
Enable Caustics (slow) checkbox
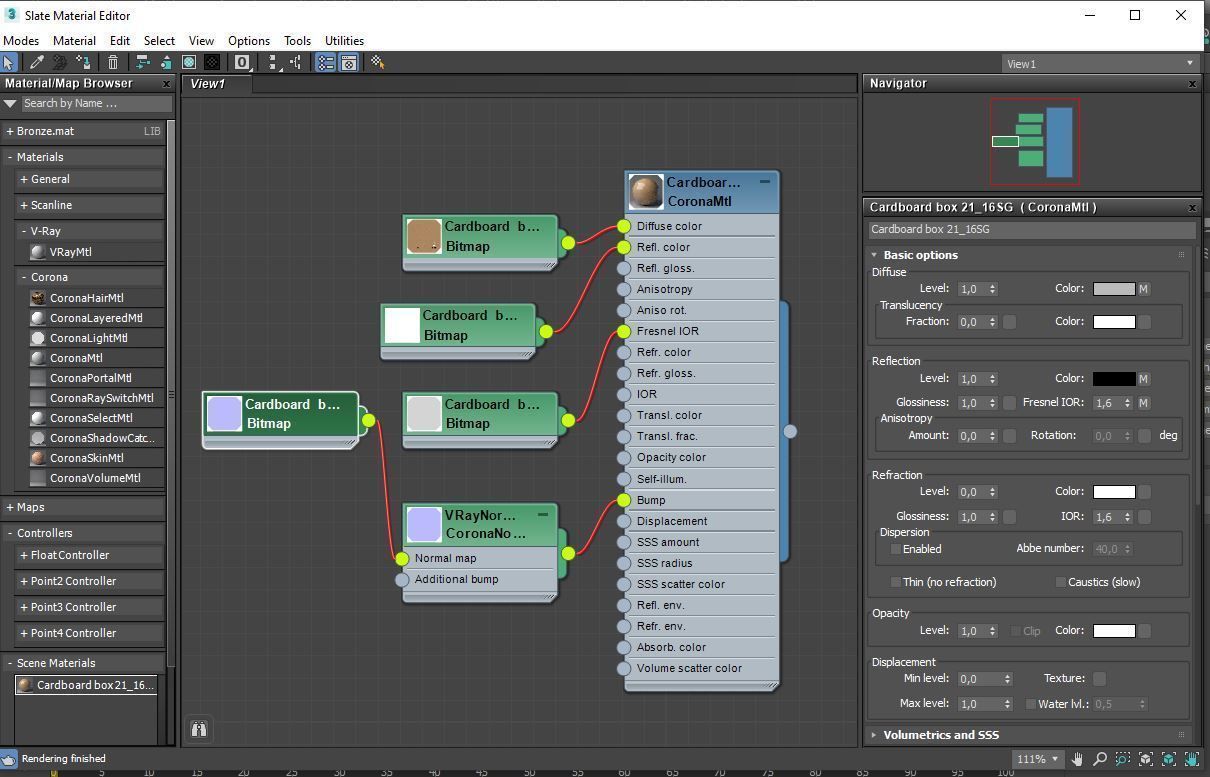(1061, 582)
